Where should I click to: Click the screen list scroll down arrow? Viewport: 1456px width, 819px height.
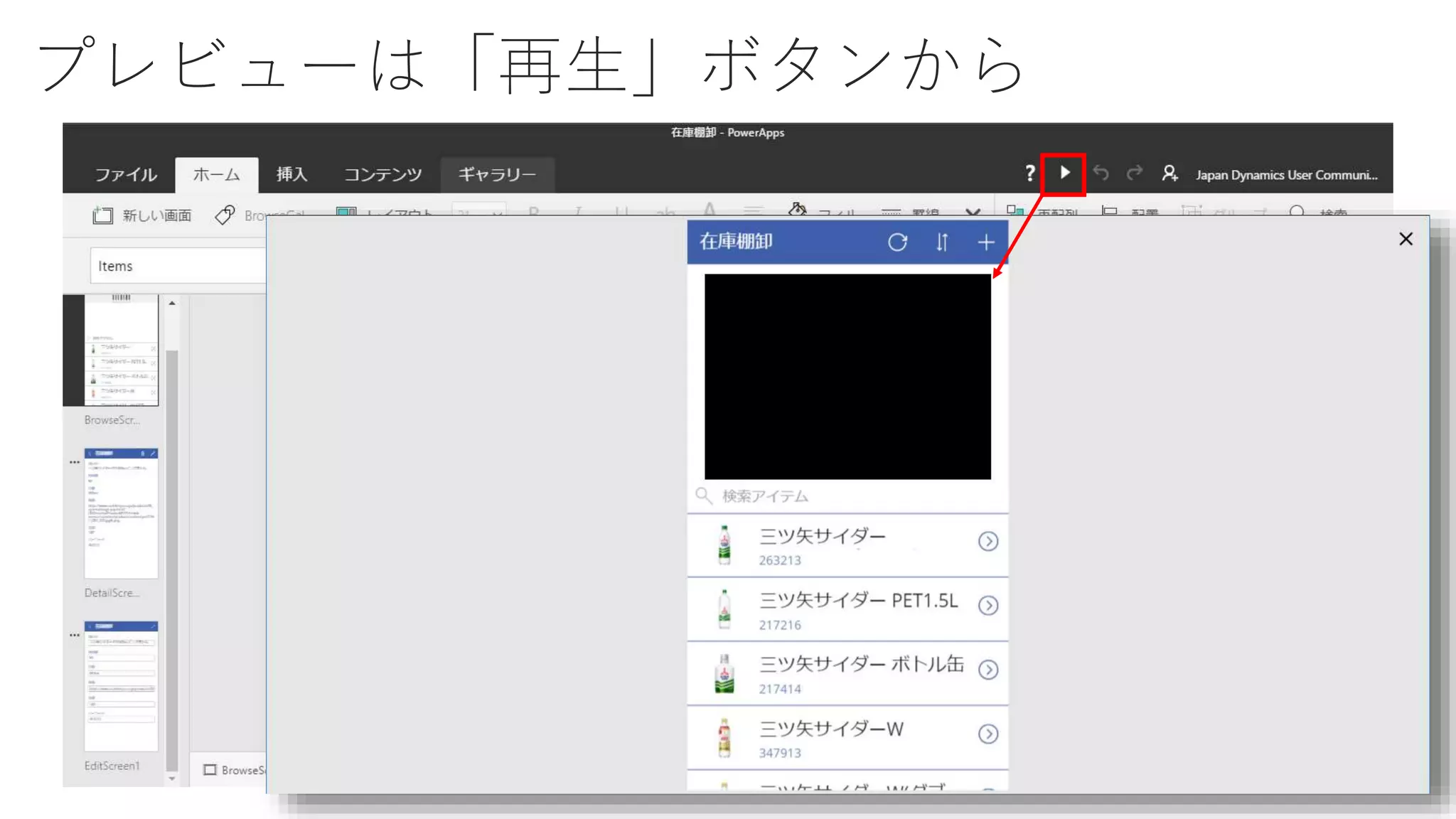[172, 778]
